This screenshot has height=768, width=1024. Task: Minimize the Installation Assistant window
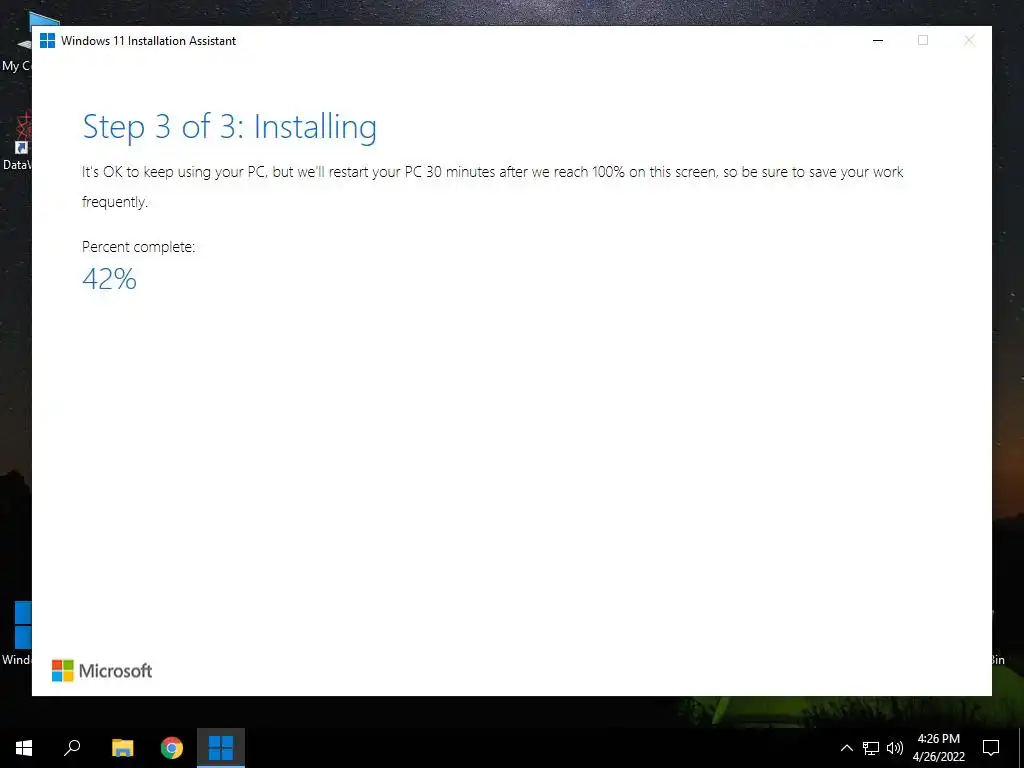(x=878, y=40)
